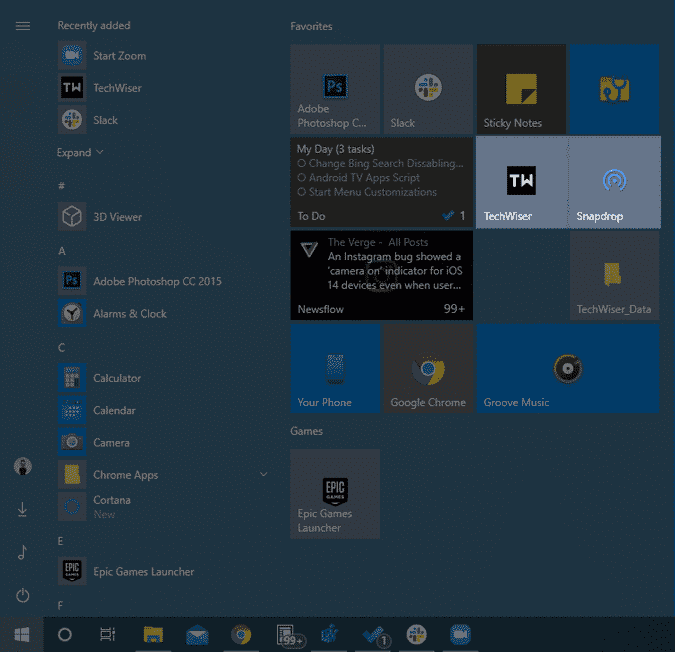The image size is (675, 652).
Task: Open the TechWiser tile in Favorites
Action: point(521,182)
